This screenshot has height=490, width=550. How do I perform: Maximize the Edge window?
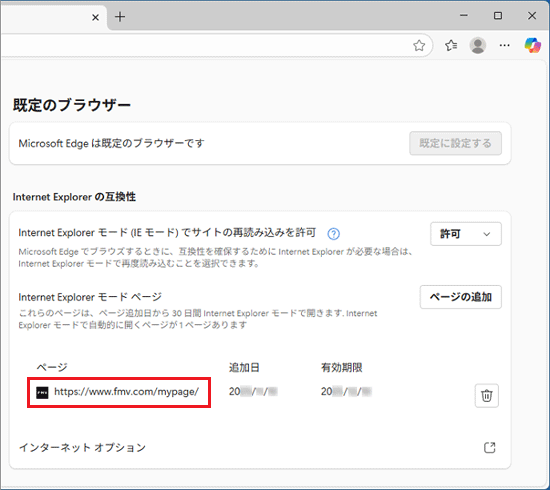coord(498,15)
